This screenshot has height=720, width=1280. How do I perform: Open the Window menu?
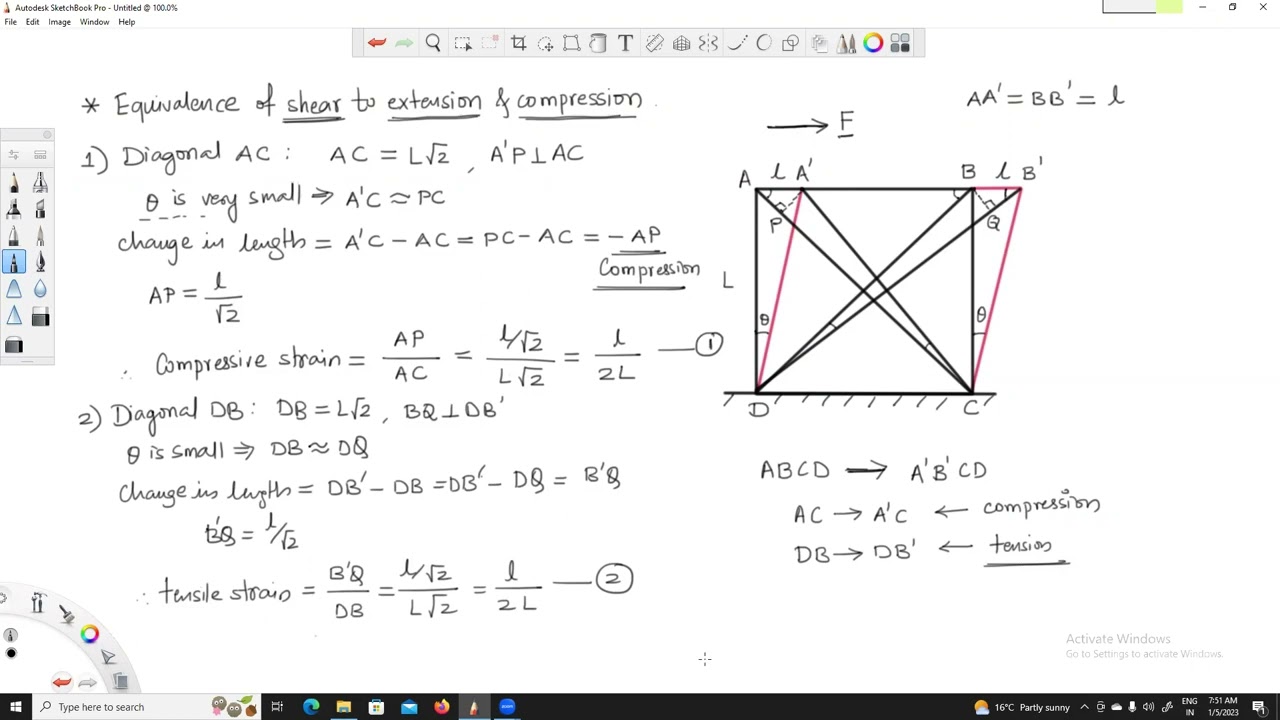click(94, 22)
